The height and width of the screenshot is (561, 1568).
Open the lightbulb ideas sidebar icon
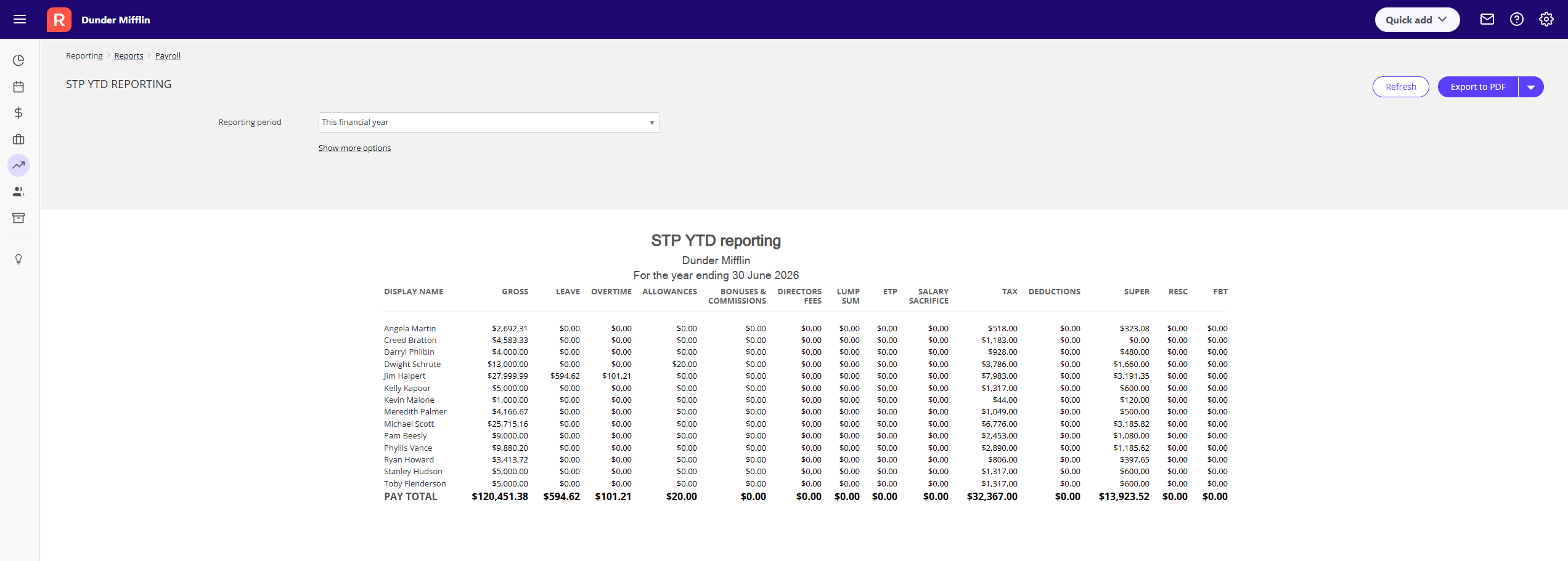(18, 259)
